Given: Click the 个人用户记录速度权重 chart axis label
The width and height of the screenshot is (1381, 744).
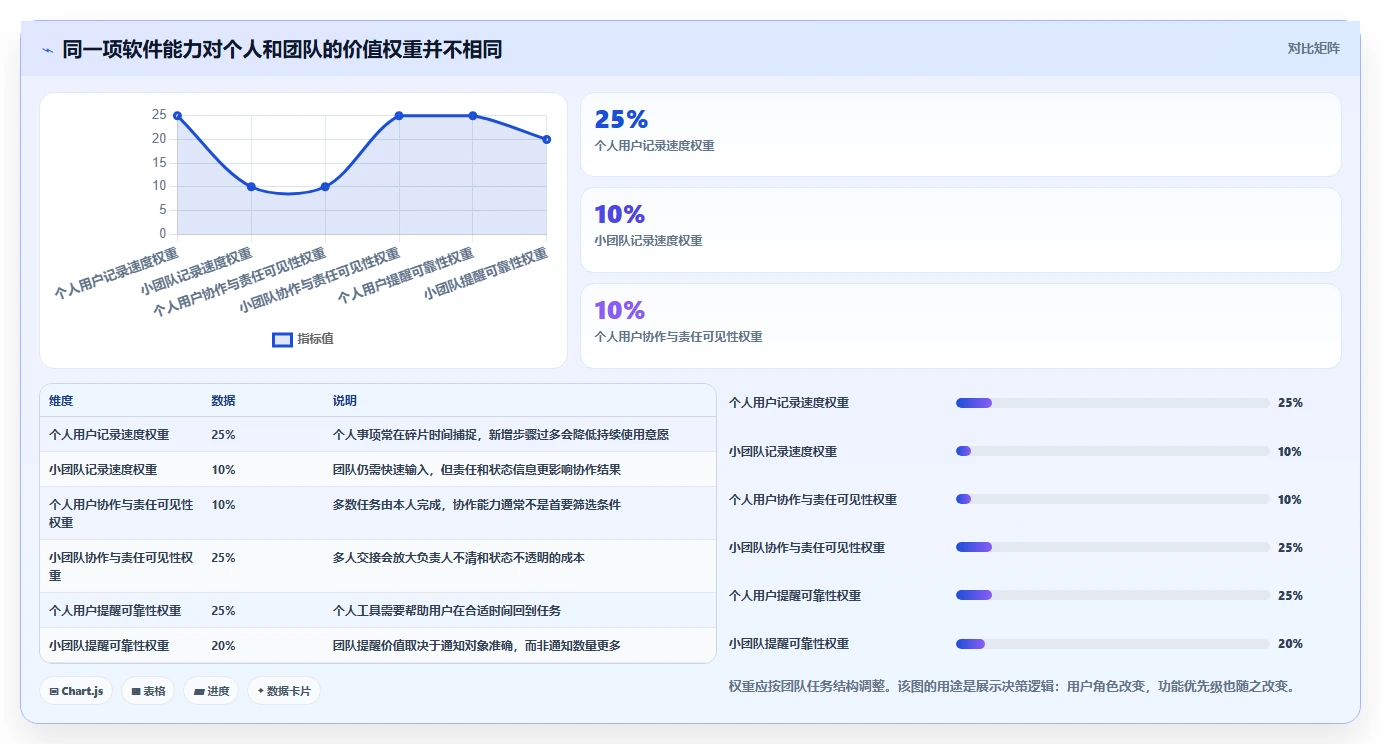Looking at the screenshot, I should tap(116, 274).
